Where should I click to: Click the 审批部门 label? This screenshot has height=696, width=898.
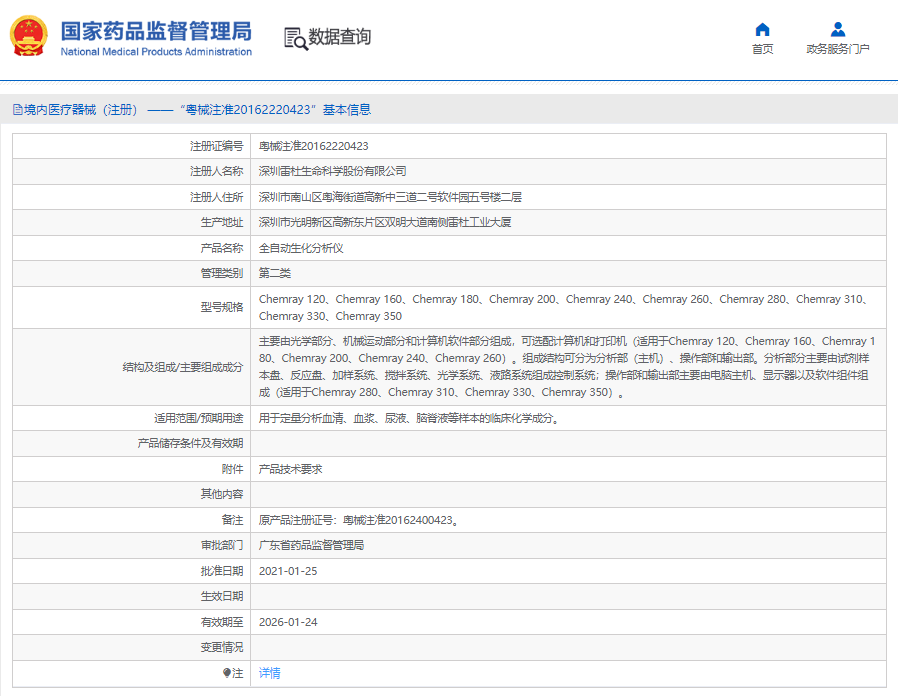[x=222, y=545]
